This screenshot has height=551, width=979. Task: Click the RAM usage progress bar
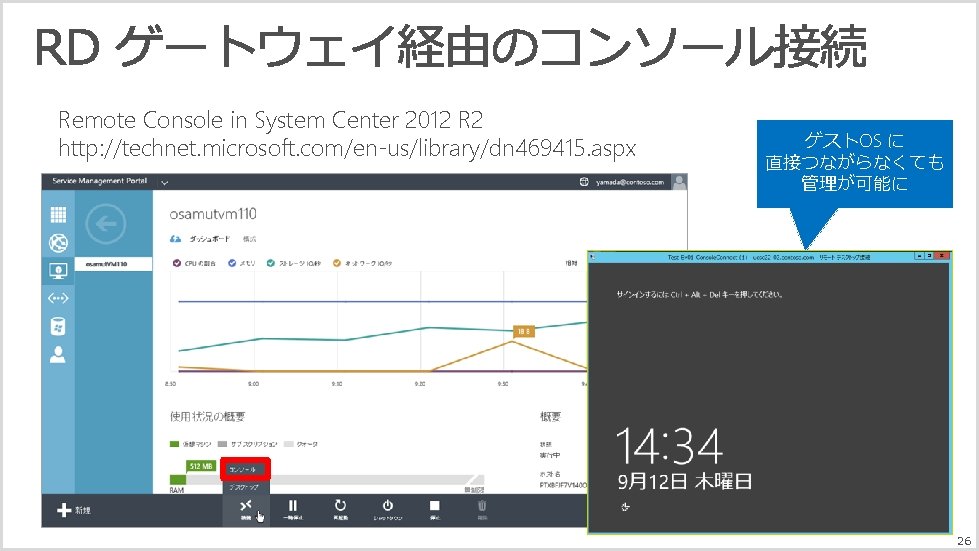click(327, 480)
